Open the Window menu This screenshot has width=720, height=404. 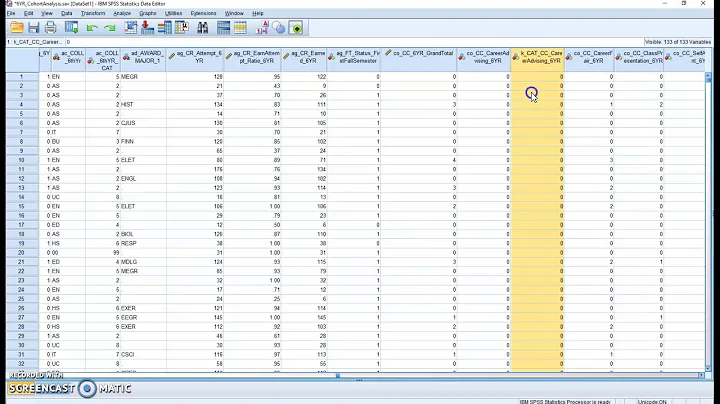tap(234, 13)
